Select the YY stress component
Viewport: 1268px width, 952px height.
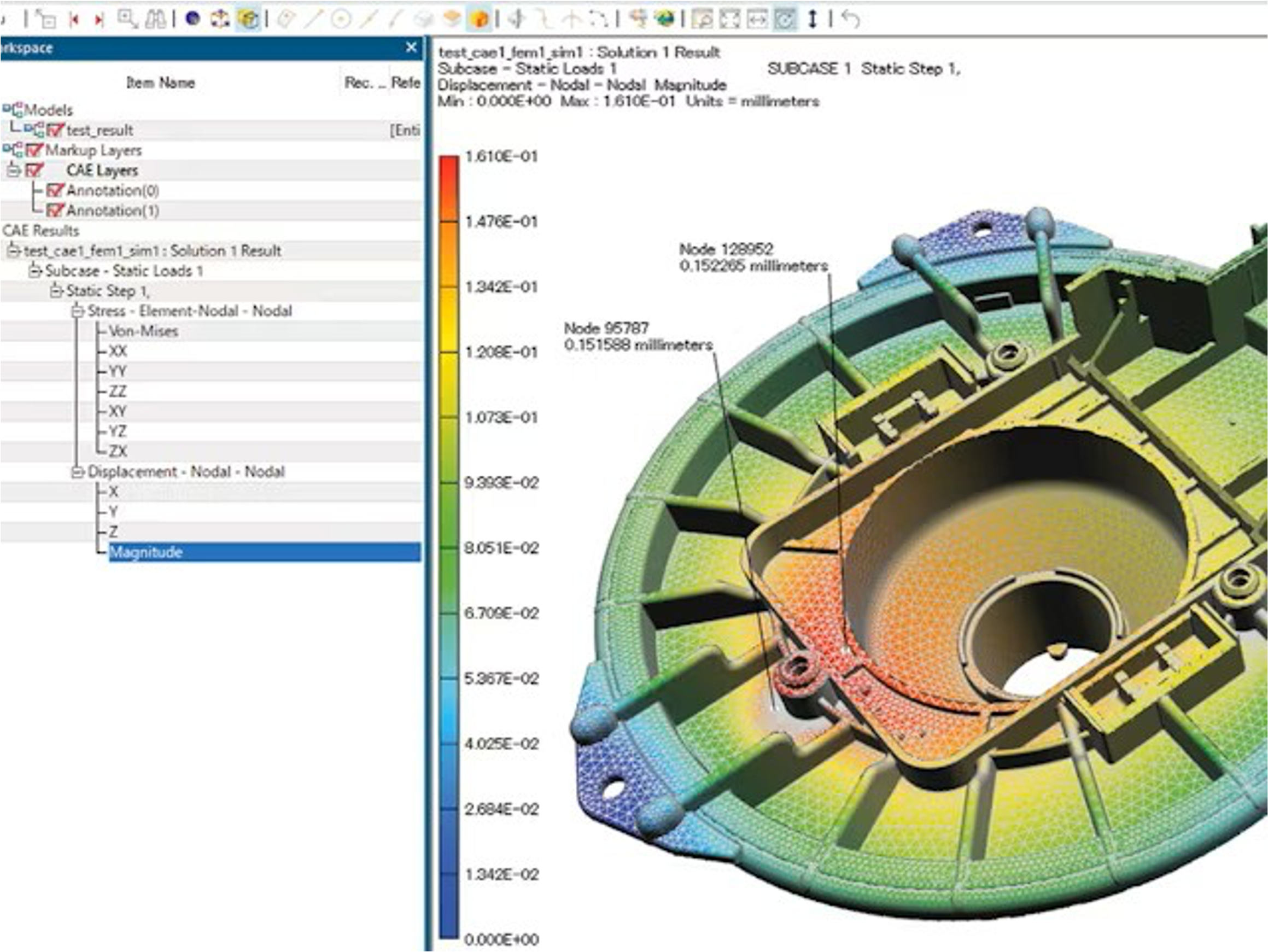[x=118, y=371]
